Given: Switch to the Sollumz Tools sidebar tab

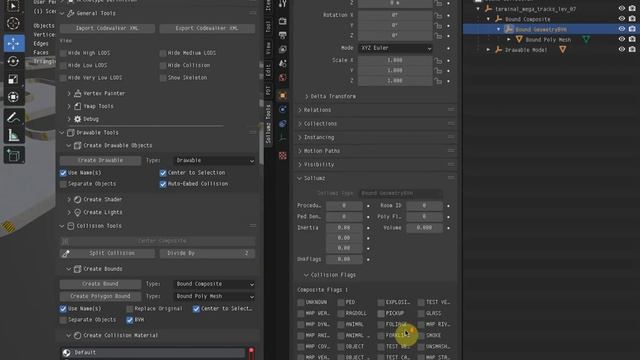Looking at the screenshot, I should tap(268, 124).
